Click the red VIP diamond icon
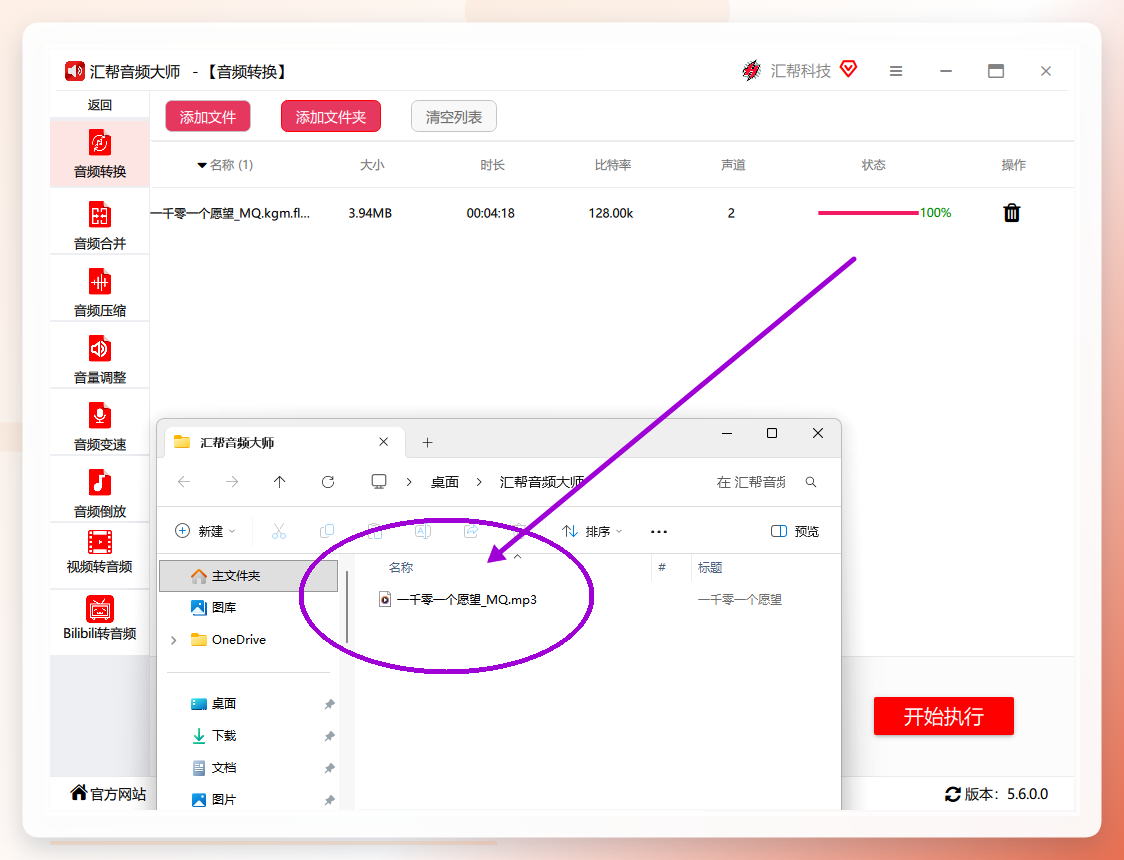Screen dimensions: 1124x860 point(848,69)
